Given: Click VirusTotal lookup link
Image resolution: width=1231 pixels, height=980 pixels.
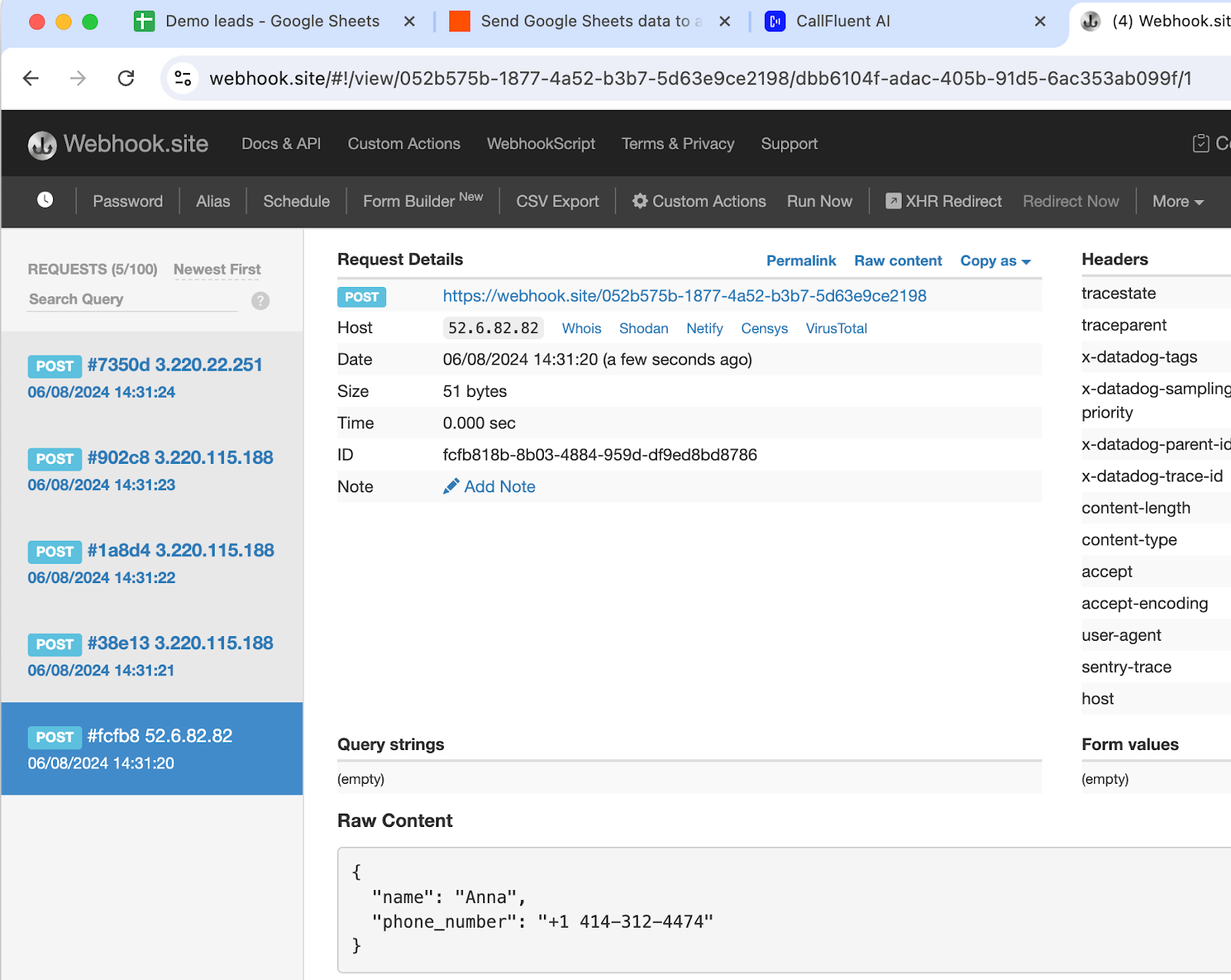Looking at the screenshot, I should pos(836,328).
